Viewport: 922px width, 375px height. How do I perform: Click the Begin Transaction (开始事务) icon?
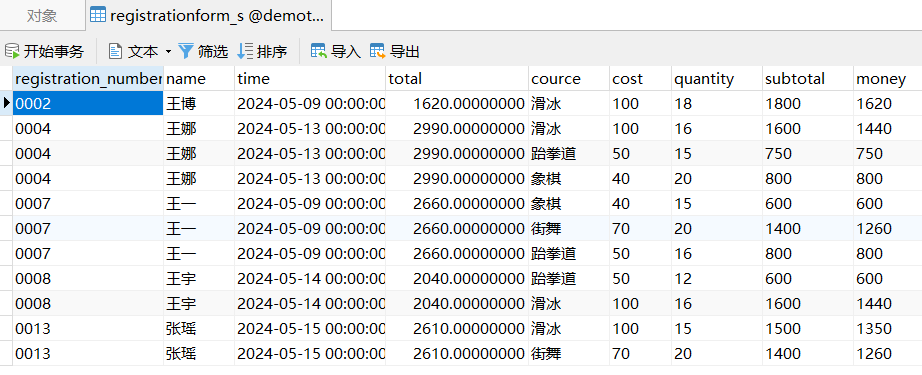12,51
